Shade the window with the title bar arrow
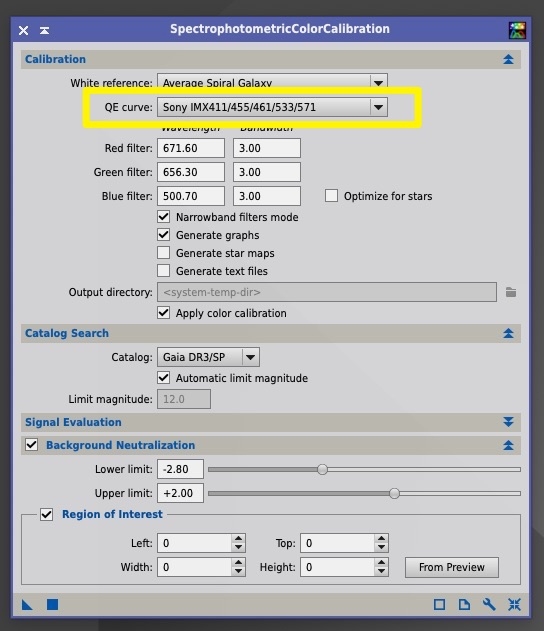 44,30
